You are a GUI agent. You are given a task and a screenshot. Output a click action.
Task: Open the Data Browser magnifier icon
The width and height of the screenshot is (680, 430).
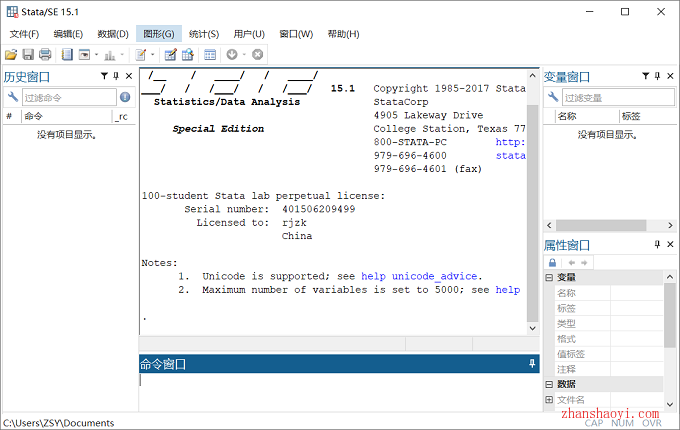188,55
